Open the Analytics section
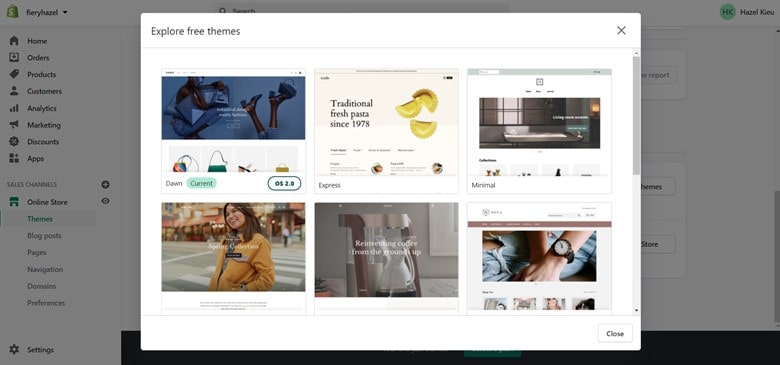The width and height of the screenshot is (780, 365). [x=42, y=108]
